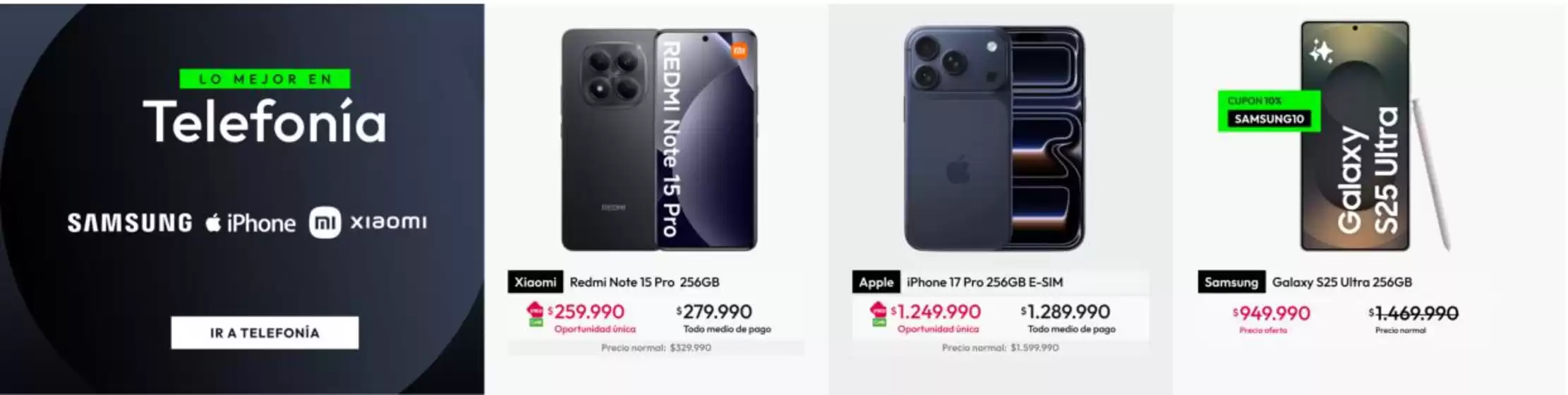1568x395 pixels.
Task: Click the Samsung brand logo
Action: pos(130,223)
